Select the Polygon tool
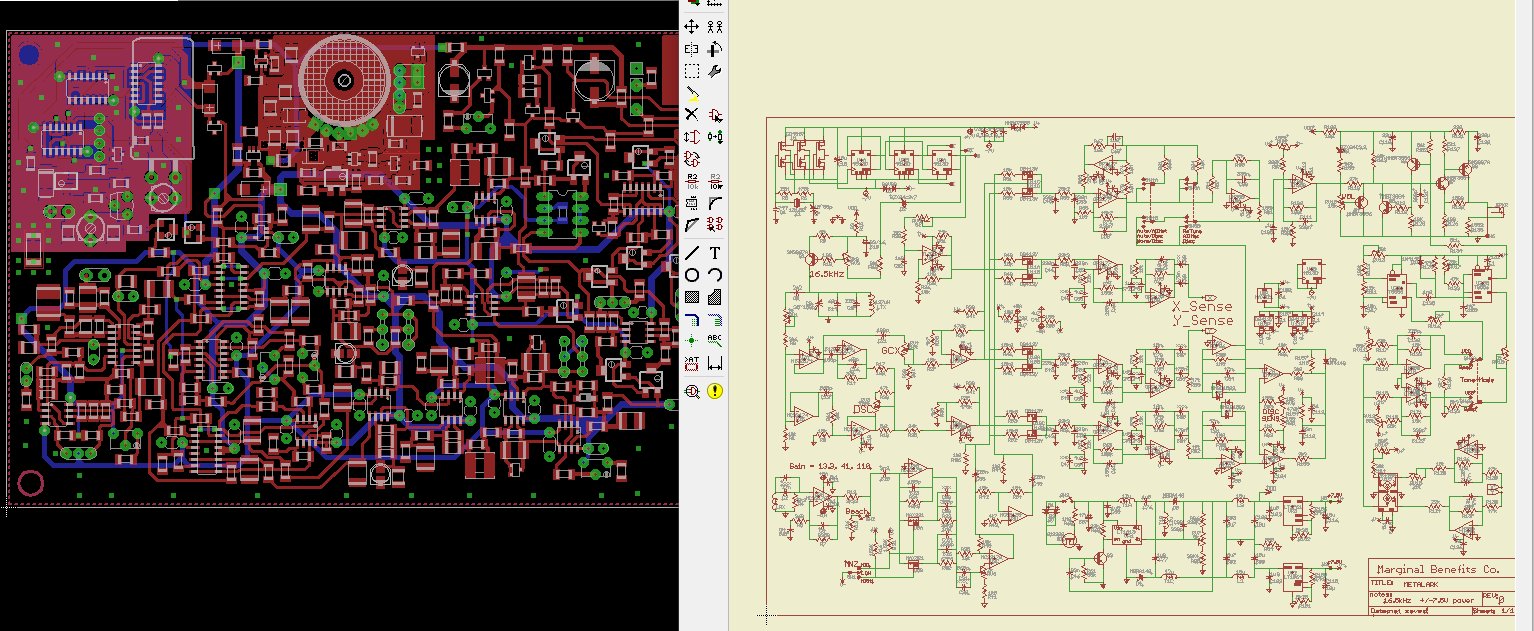Screen dimensions: 1534x631 click(x=715, y=297)
